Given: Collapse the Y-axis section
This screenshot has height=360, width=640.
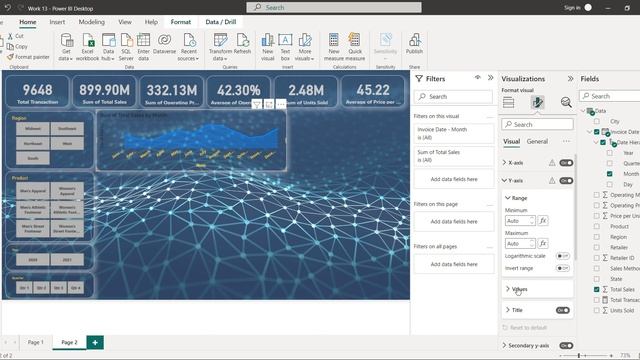Looking at the screenshot, I should coord(504,180).
